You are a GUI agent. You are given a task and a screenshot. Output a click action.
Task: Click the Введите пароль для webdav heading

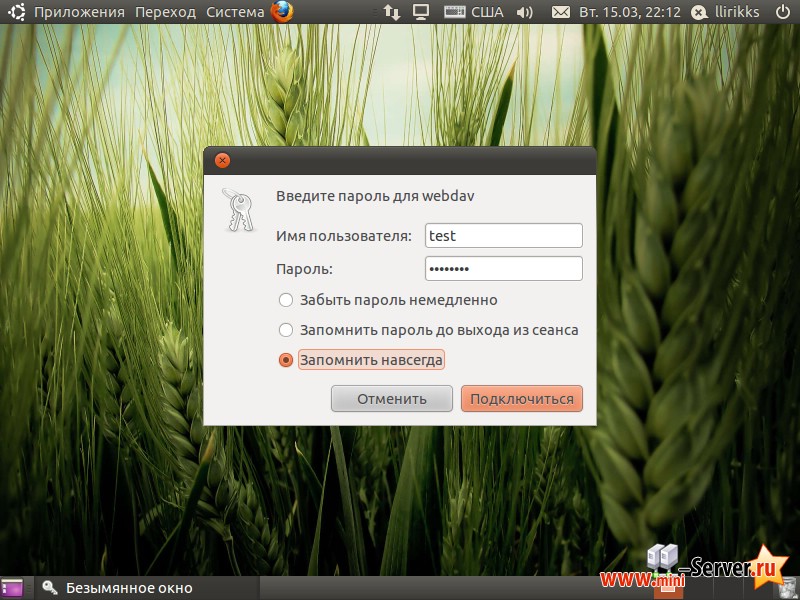[375, 196]
